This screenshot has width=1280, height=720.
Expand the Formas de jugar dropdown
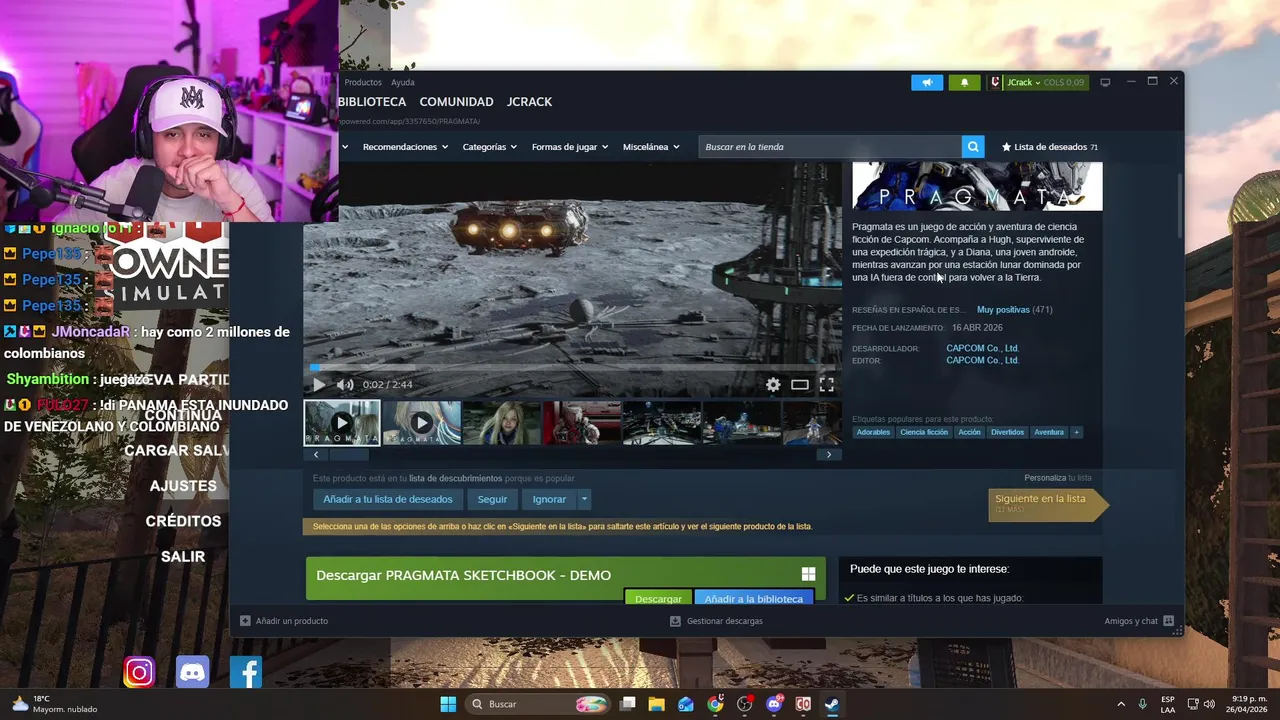[569, 147]
